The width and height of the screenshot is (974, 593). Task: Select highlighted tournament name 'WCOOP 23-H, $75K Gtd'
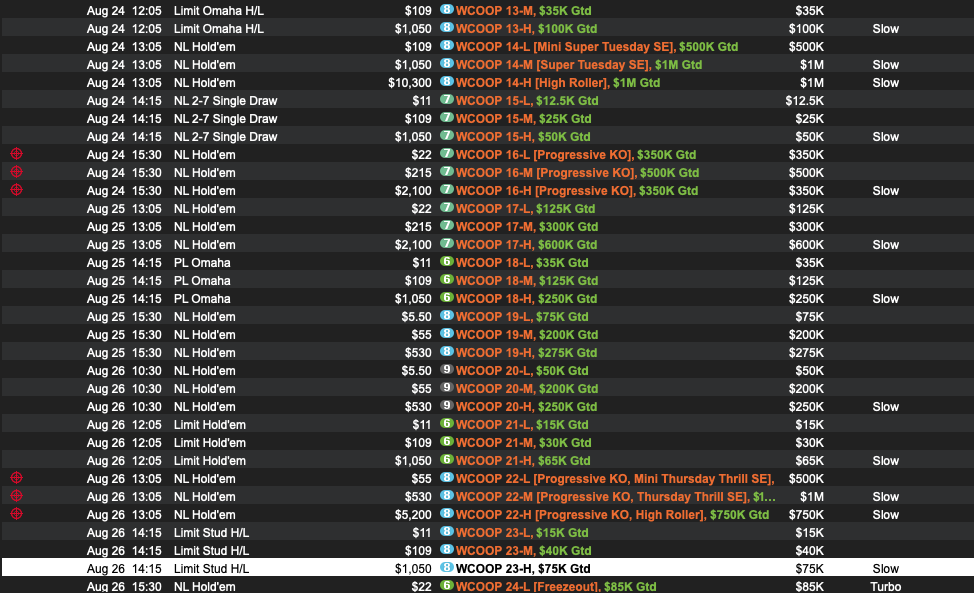pyautogui.click(x=523, y=569)
